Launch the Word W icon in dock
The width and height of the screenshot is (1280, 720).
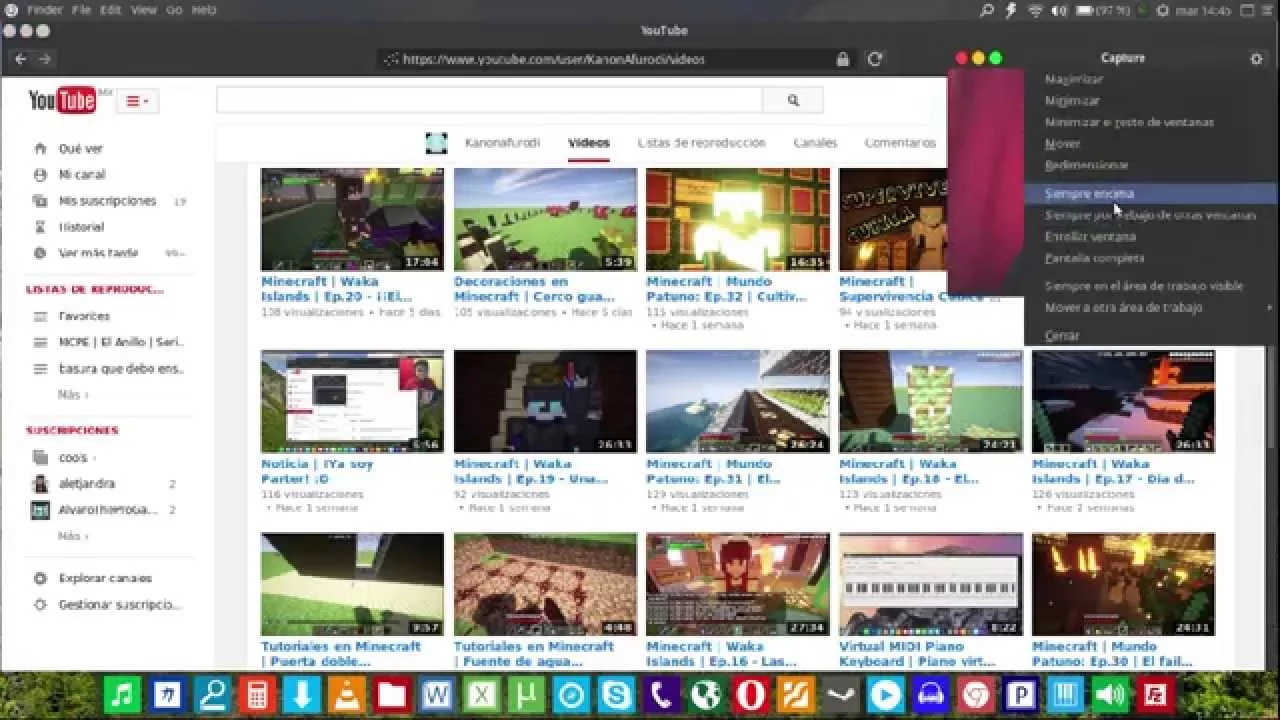[x=437, y=694]
